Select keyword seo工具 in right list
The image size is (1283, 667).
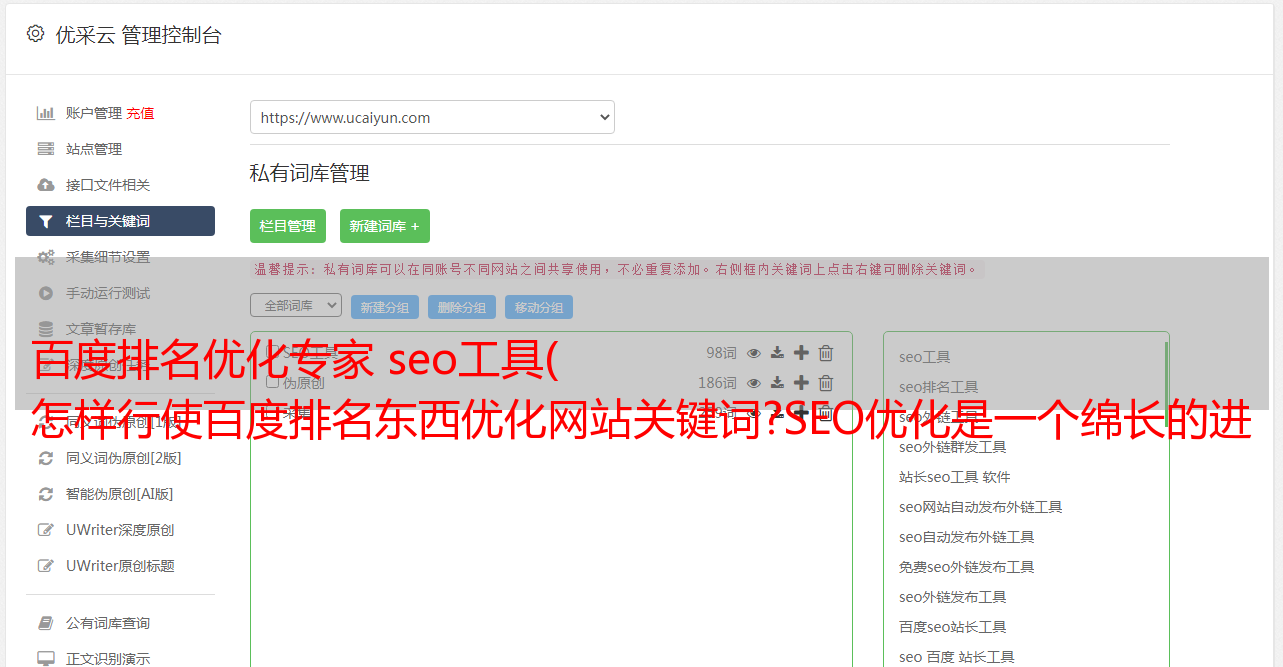pyautogui.click(x=925, y=357)
